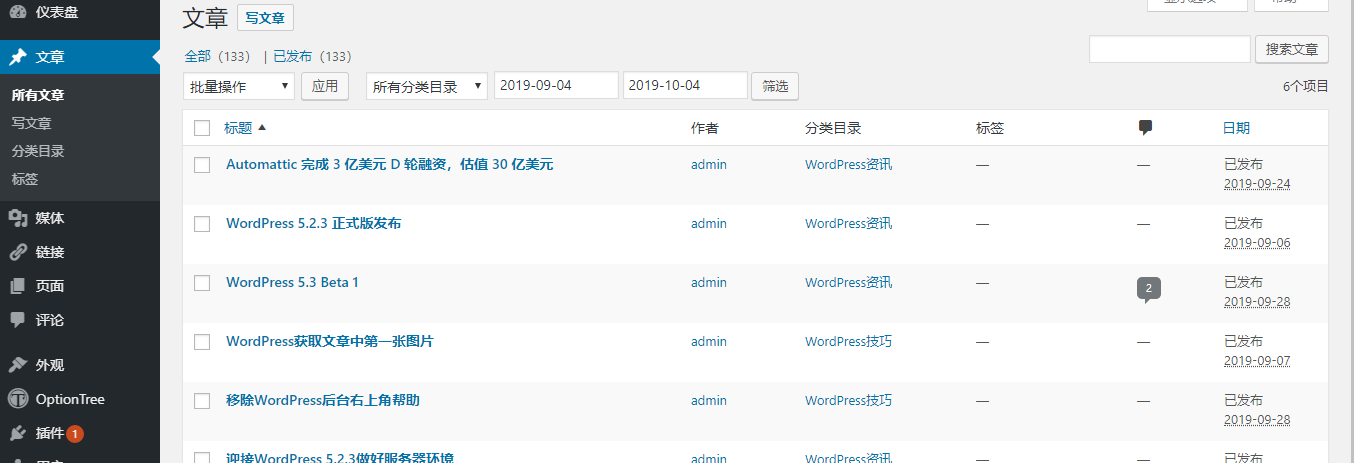Focus the post search text field
Image resolution: width=1354 pixels, height=463 pixels.
1170,49
